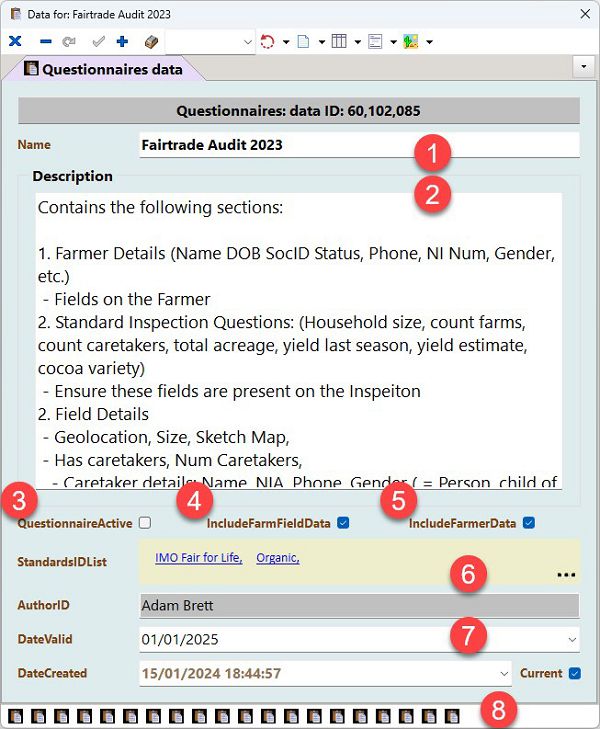Click the StandardsIDList label

pos(62,562)
